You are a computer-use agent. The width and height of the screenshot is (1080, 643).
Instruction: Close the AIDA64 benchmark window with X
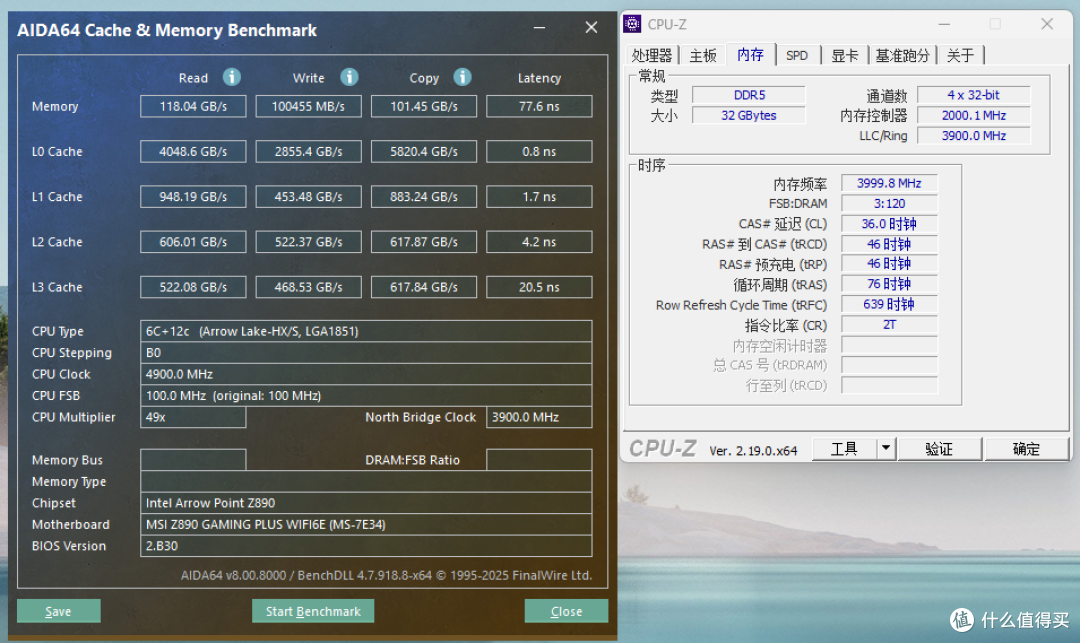(591, 28)
